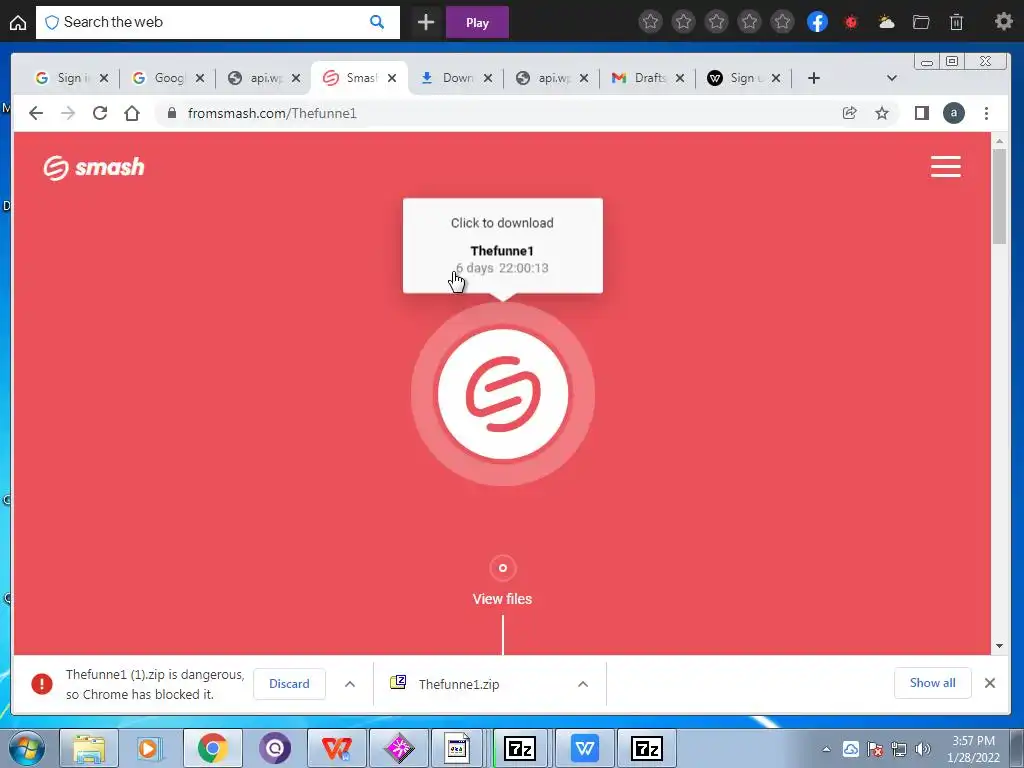This screenshot has width=1024, height=768.
Task: Switch to first Sign in Google tab
Action: [x=62, y=78]
